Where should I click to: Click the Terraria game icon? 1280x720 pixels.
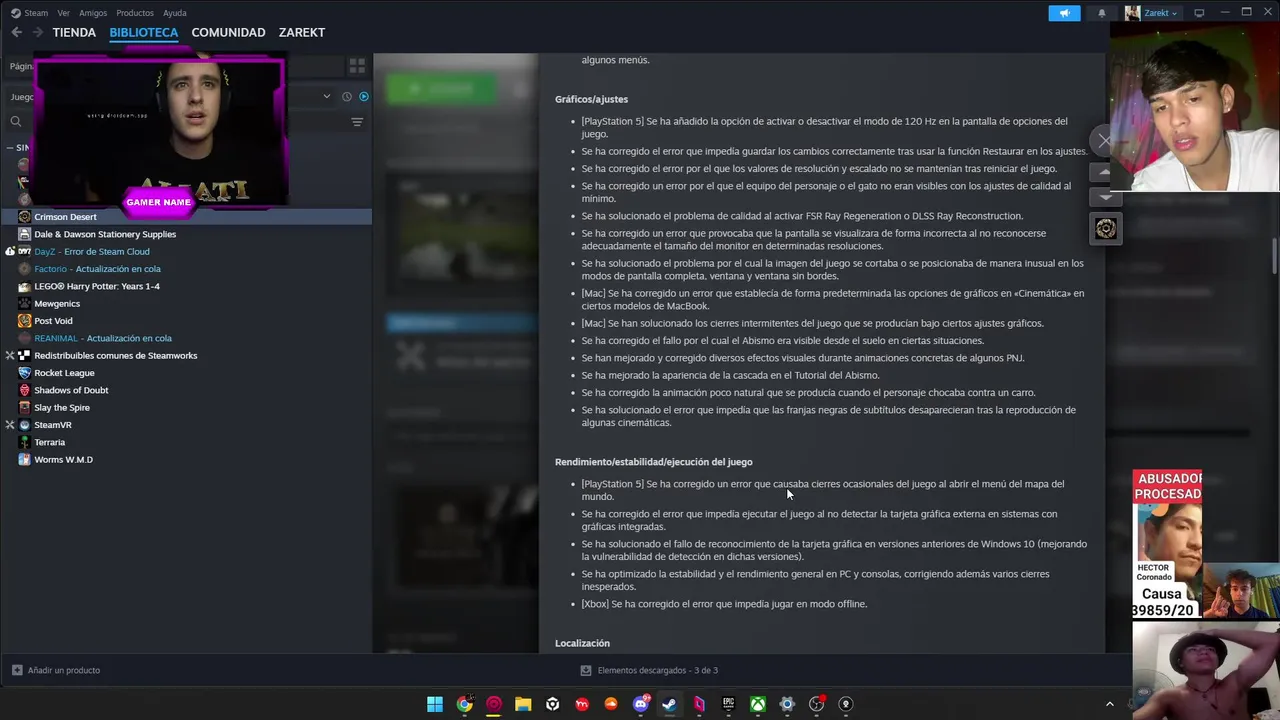tap(25, 442)
